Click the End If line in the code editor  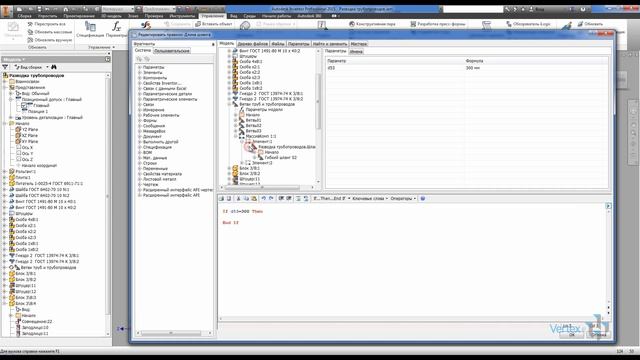pyautogui.click(x=231, y=222)
